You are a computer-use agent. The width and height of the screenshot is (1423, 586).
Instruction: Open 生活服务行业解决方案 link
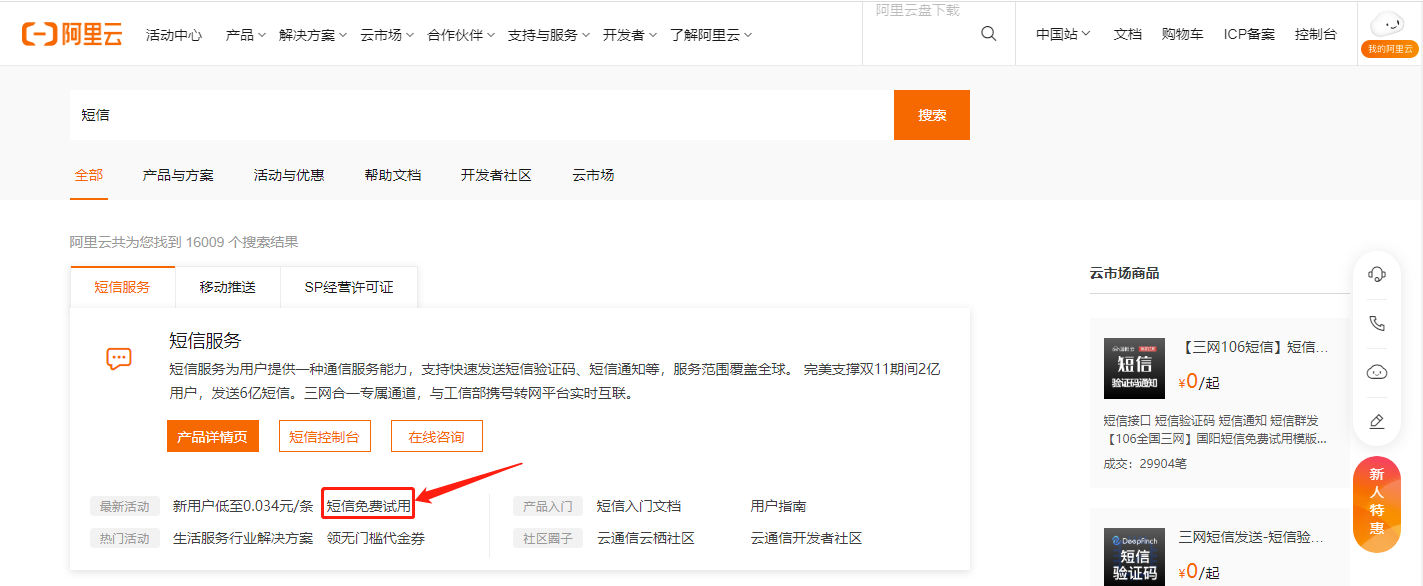tap(243, 538)
